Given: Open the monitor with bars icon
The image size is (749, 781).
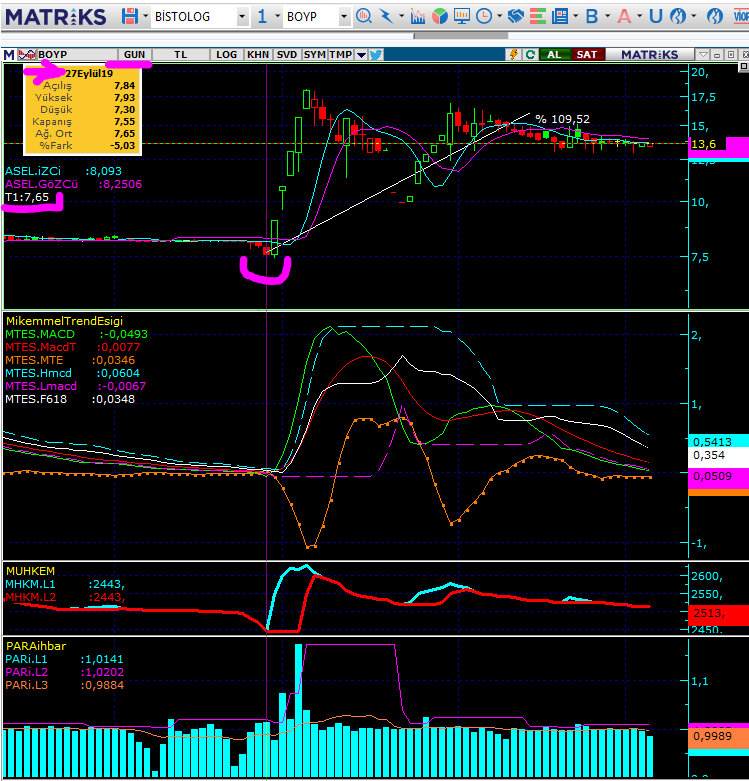Looking at the screenshot, I should pyautogui.click(x=462, y=16).
